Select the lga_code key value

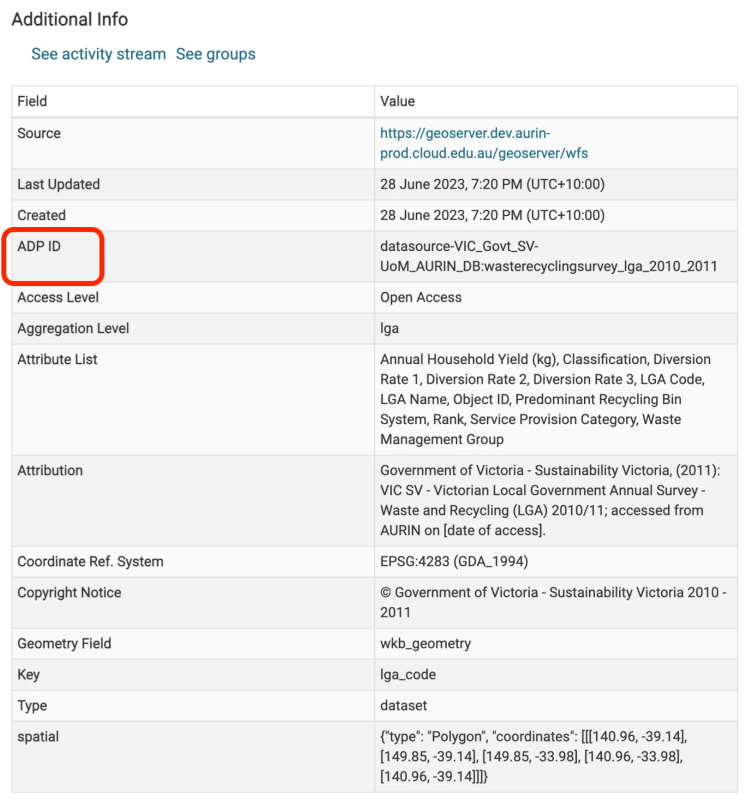pyautogui.click(x=408, y=674)
